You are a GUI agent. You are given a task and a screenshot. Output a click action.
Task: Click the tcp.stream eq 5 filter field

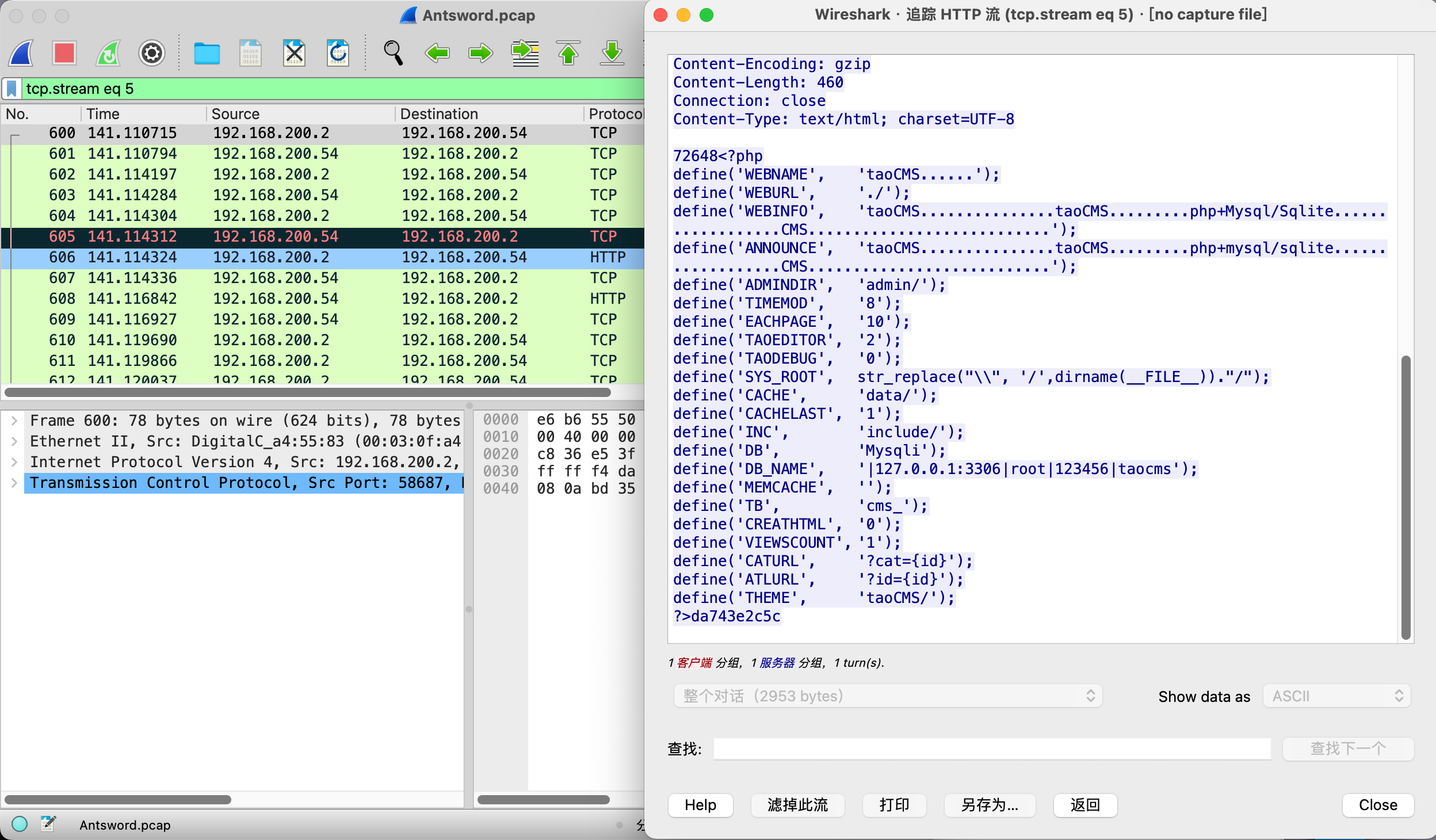(333, 89)
